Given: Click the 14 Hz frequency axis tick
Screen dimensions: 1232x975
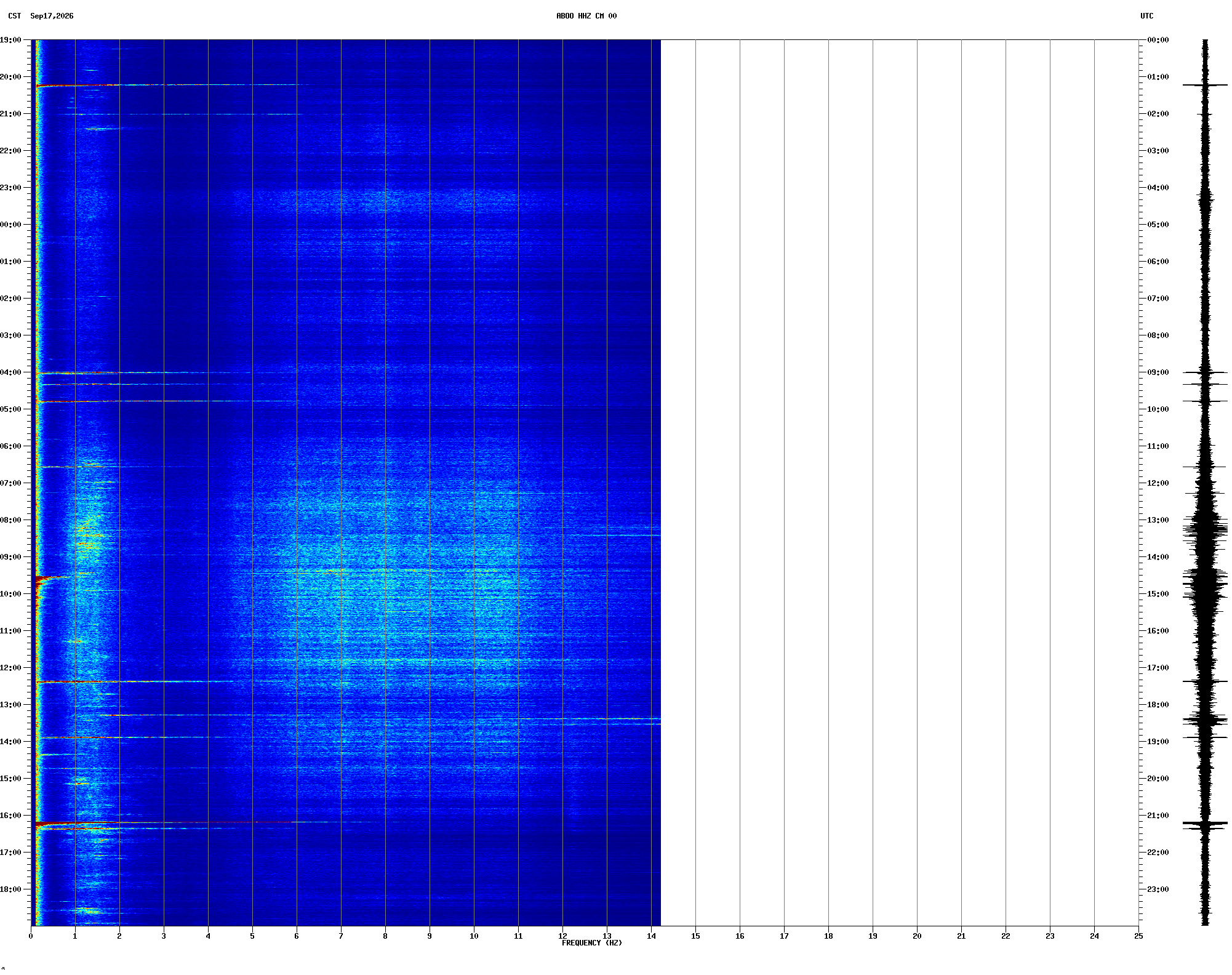Looking at the screenshot, I should 651,936.
